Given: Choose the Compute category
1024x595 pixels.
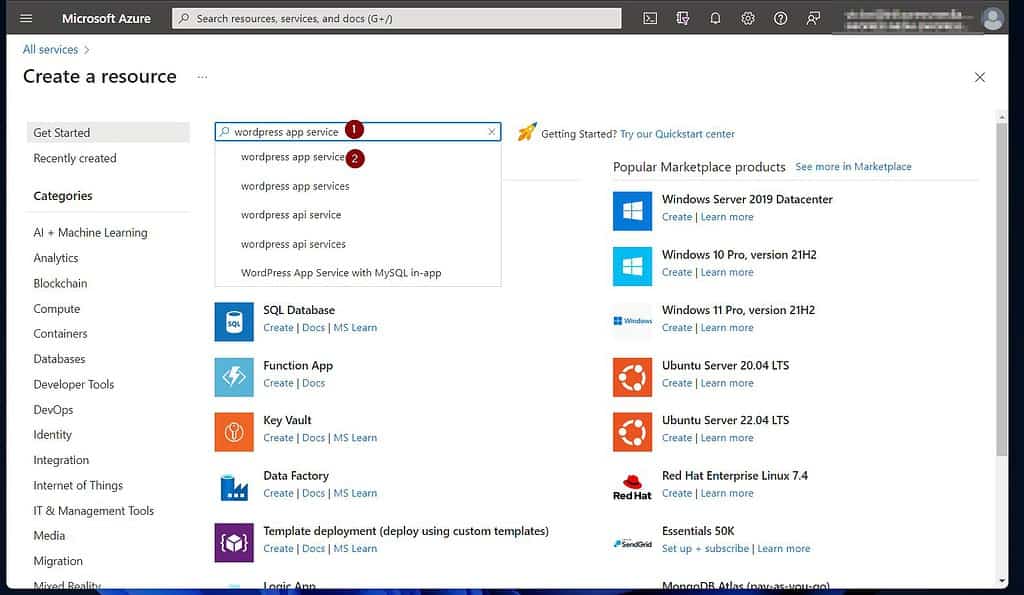Looking at the screenshot, I should (57, 309).
